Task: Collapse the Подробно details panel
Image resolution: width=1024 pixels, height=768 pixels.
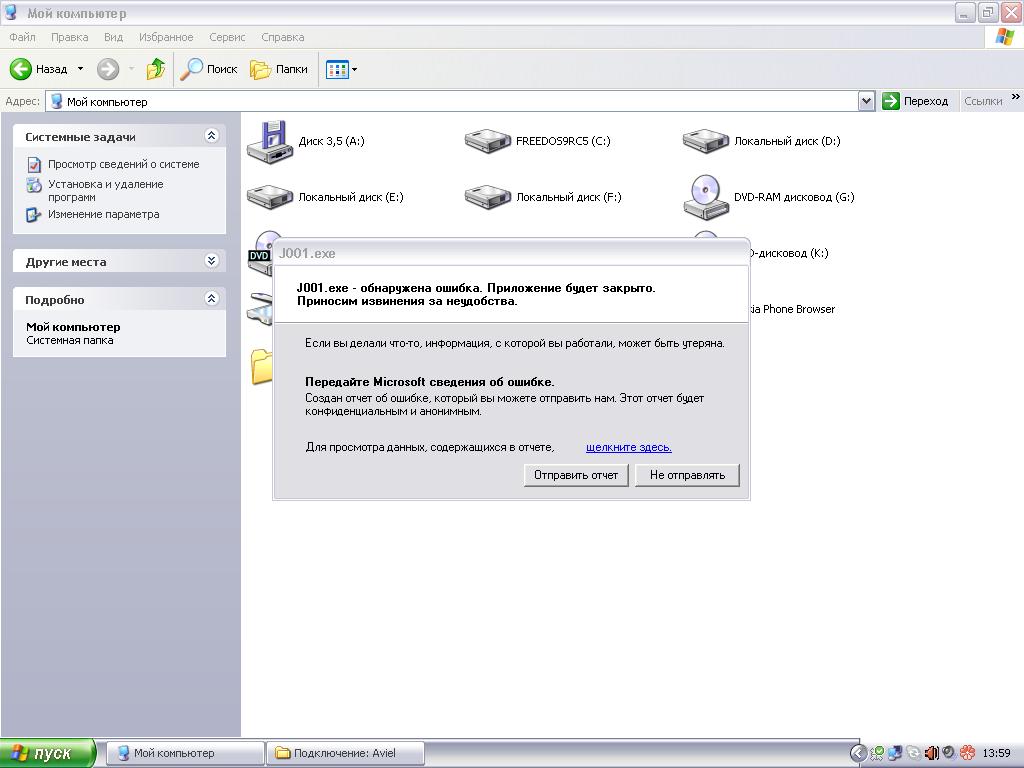Action: 211,299
